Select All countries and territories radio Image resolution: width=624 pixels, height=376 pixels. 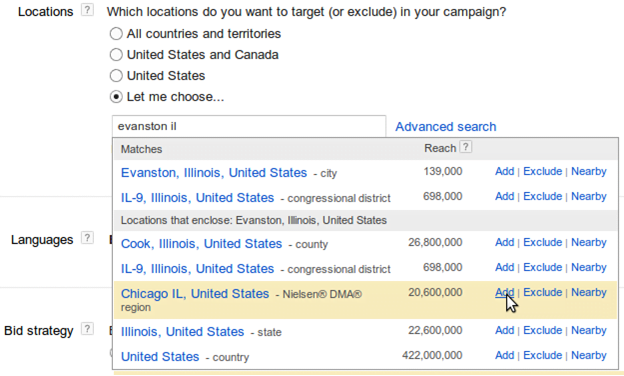(116, 34)
